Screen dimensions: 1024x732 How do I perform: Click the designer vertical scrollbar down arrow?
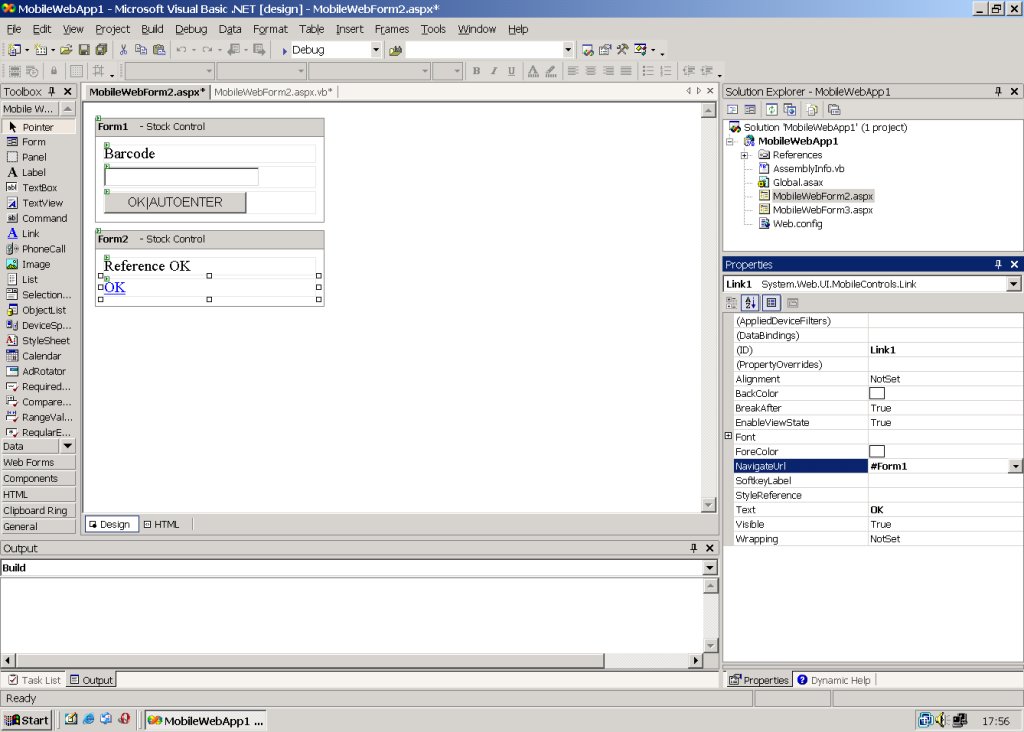click(709, 505)
